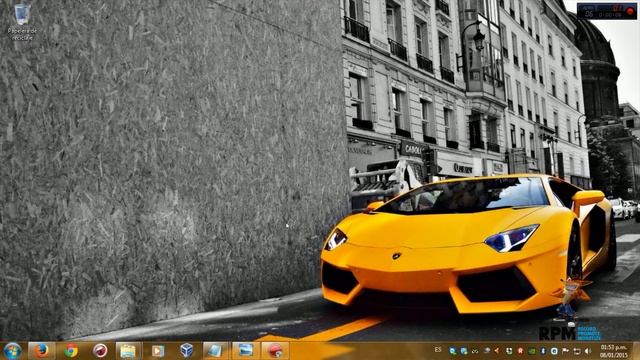Click the red record button overlay
Image resolution: width=640 pixels, height=360 pixels.
click(631, 12)
